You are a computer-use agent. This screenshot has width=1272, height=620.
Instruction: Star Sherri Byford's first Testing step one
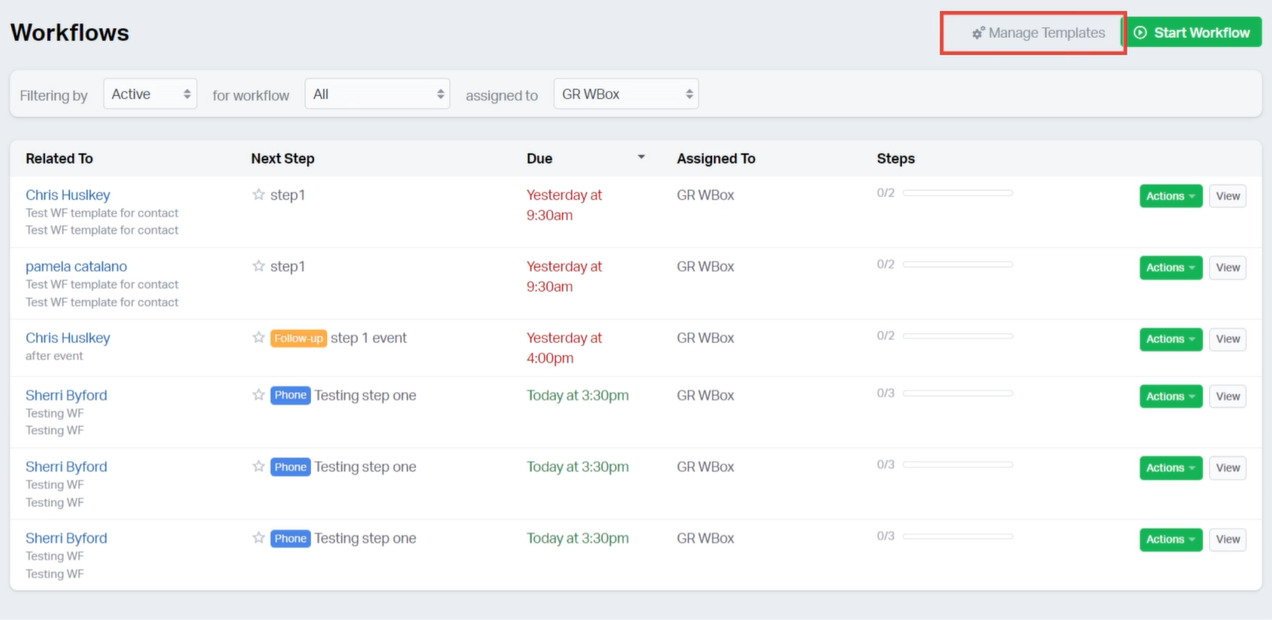pyautogui.click(x=257, y=395)
